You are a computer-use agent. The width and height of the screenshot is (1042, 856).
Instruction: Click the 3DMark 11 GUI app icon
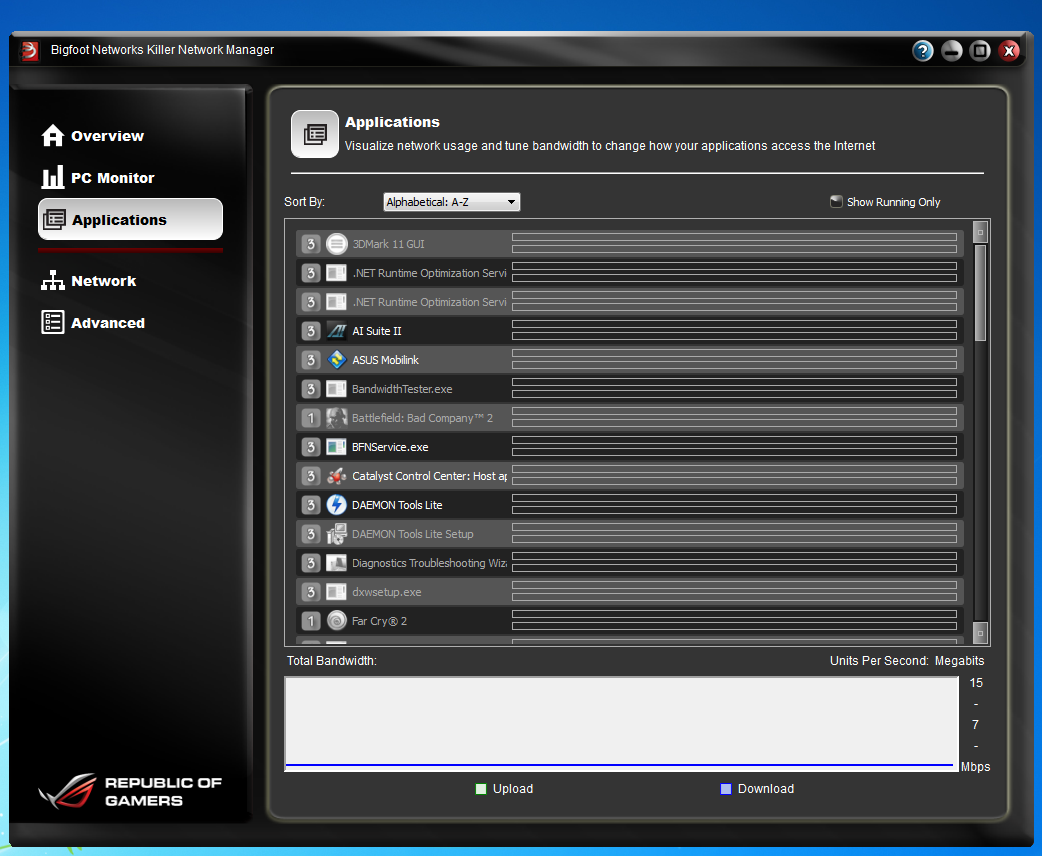click(x=337, y=244)
